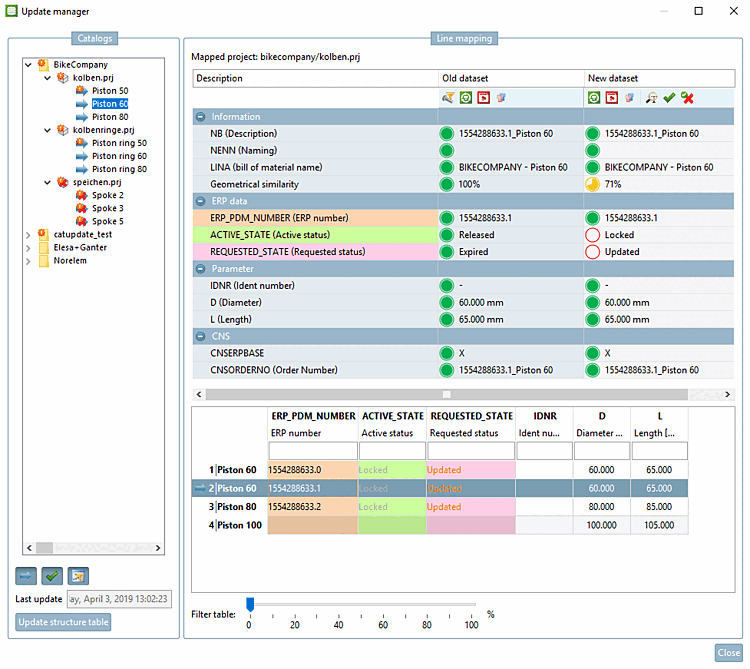Image resolution: width=750 pixels, height=669 pixels.
Task: Click the red square icon under Old dataset
Action: pos(482,98)
